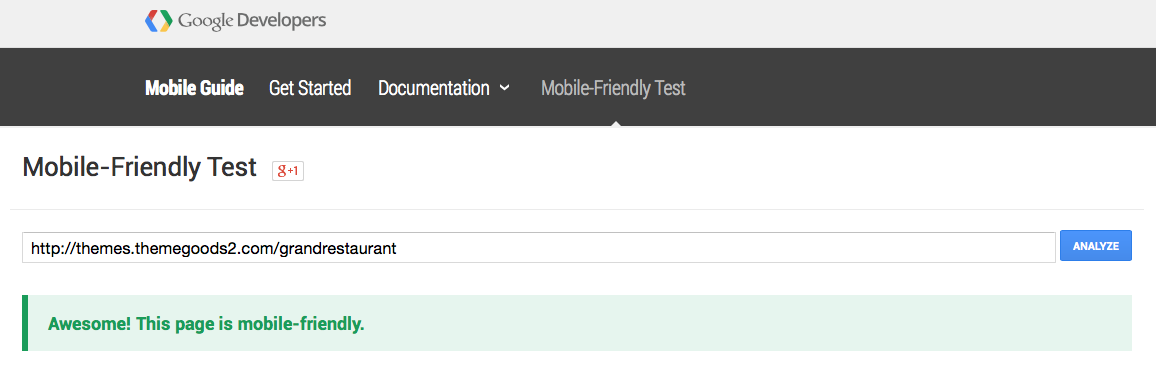Click the Google Developers wordmark text
Image resolution: width=1156 pixels, height=369 pixels.
(x=252, y=21)
